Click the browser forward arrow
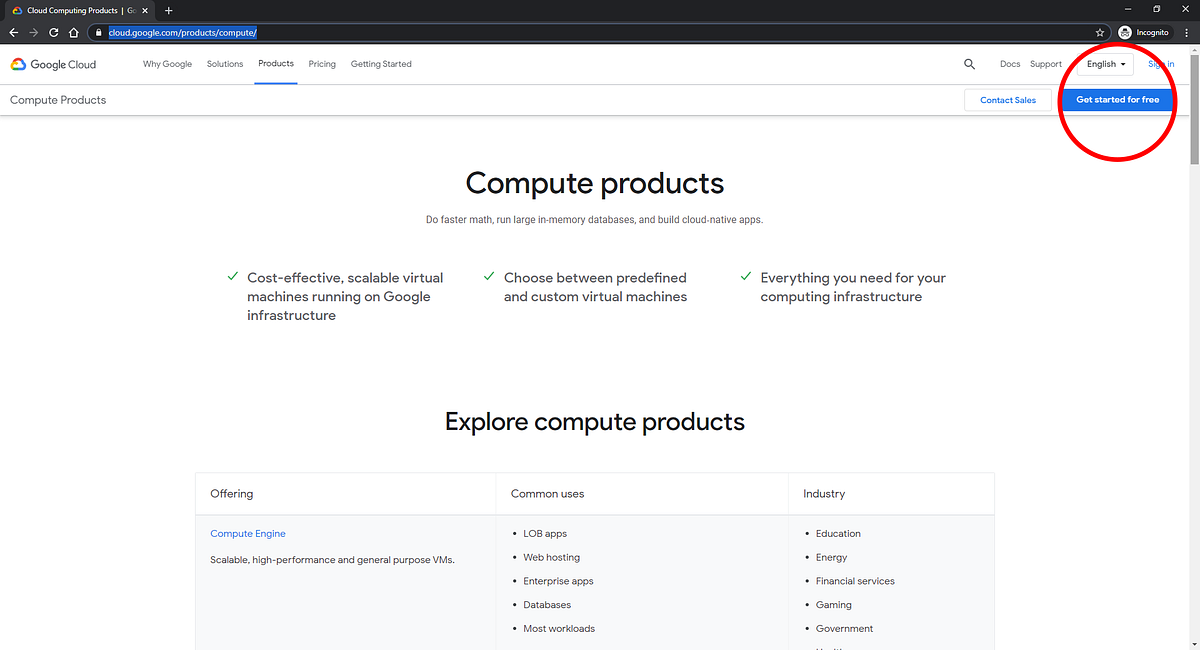Screen dimensions: 1200x650 pos(33,32)
